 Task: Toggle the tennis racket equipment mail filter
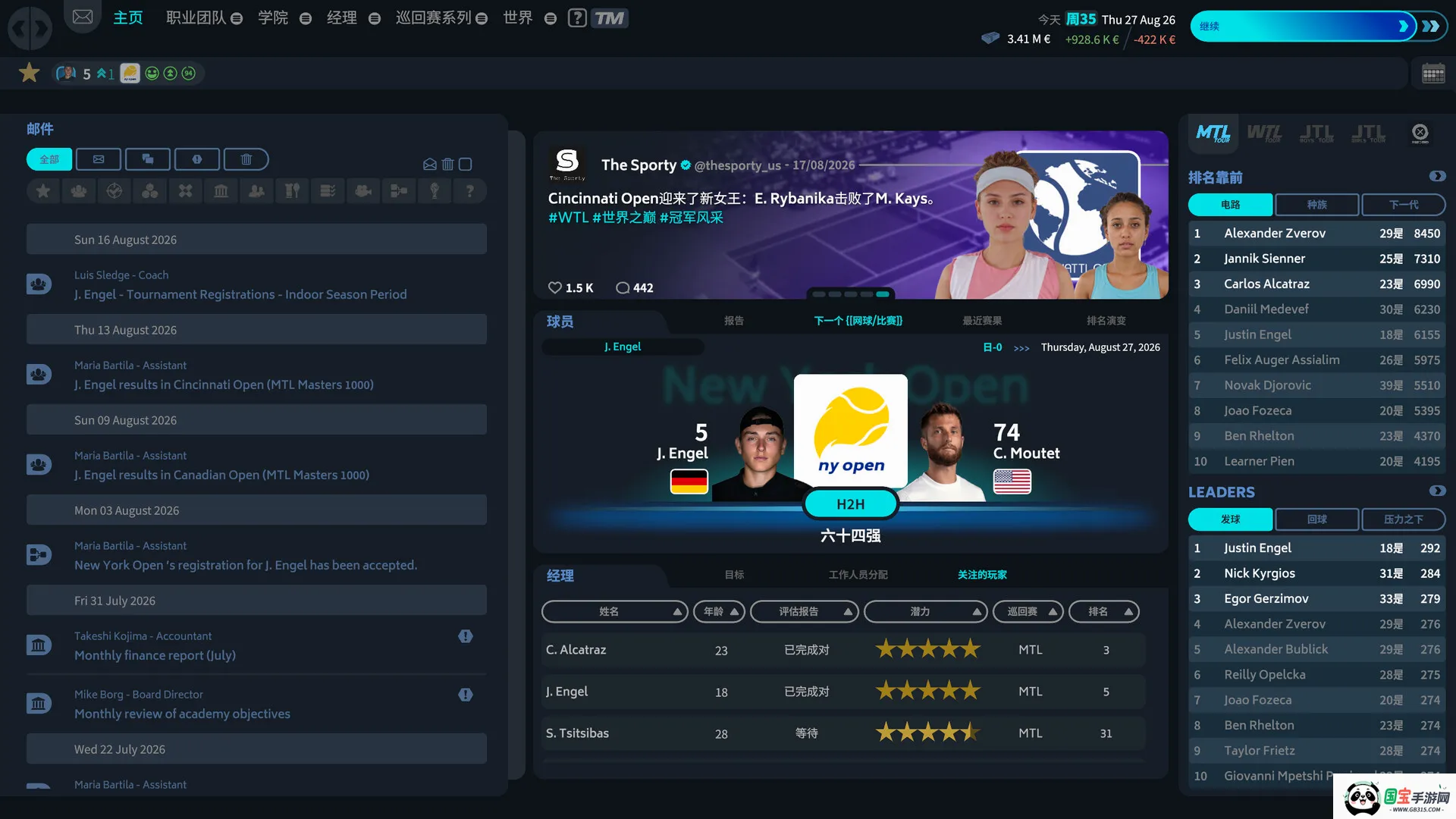[x=292, y=191]
